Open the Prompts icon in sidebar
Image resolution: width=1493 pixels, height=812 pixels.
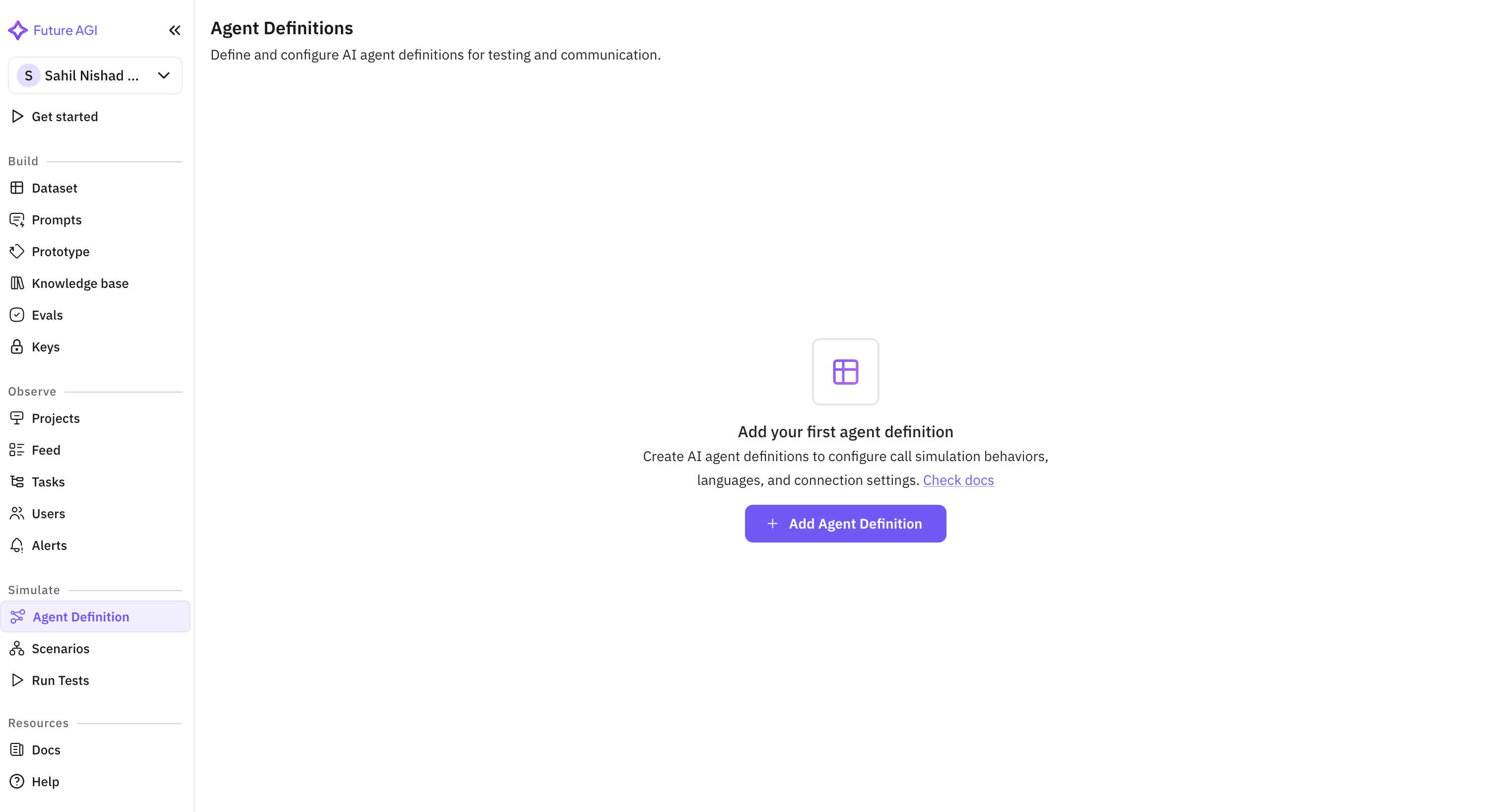[17, 220]
